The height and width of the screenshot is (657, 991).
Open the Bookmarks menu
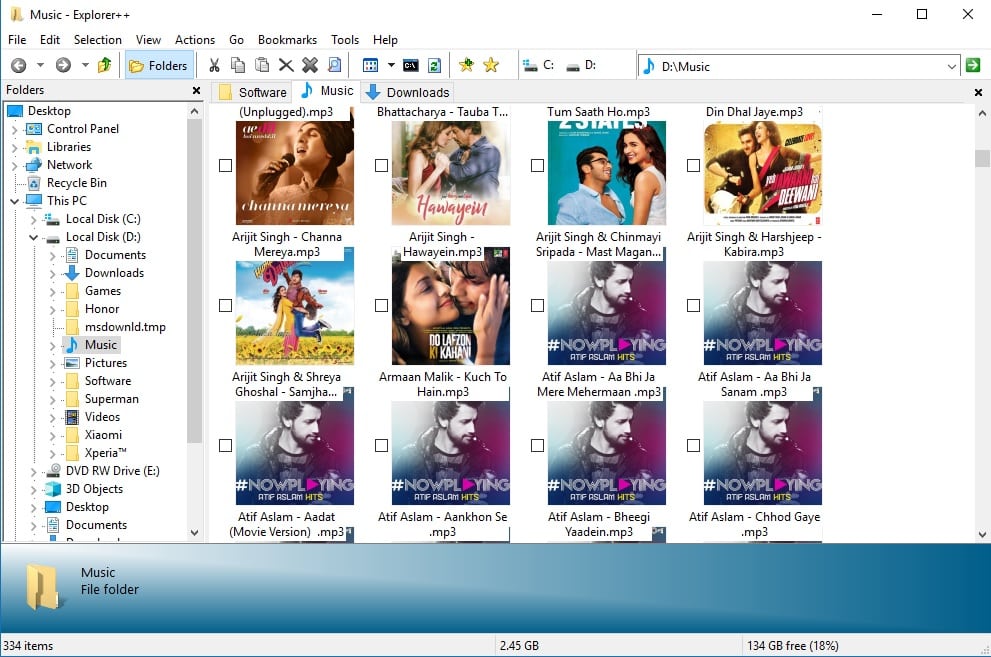point(287,40)
